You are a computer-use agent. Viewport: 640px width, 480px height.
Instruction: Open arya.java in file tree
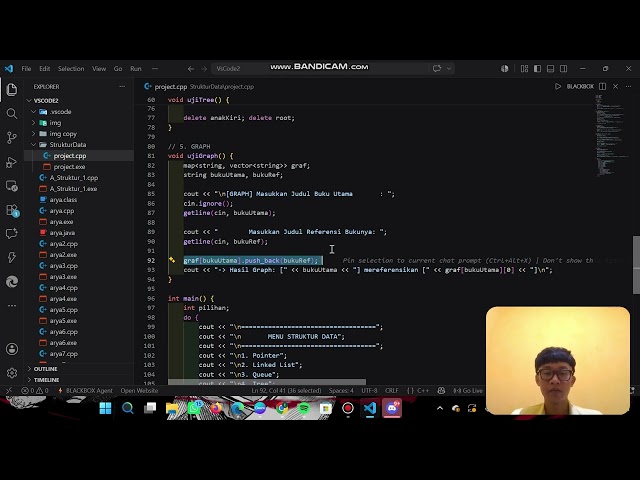[62, 233]
